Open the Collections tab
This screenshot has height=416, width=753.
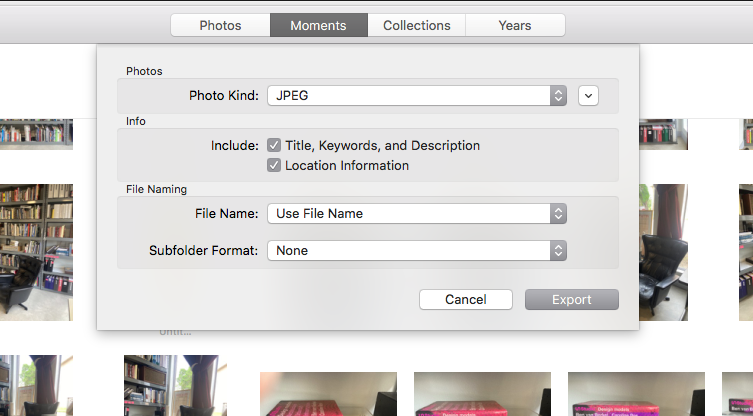[x=416, y=25]
